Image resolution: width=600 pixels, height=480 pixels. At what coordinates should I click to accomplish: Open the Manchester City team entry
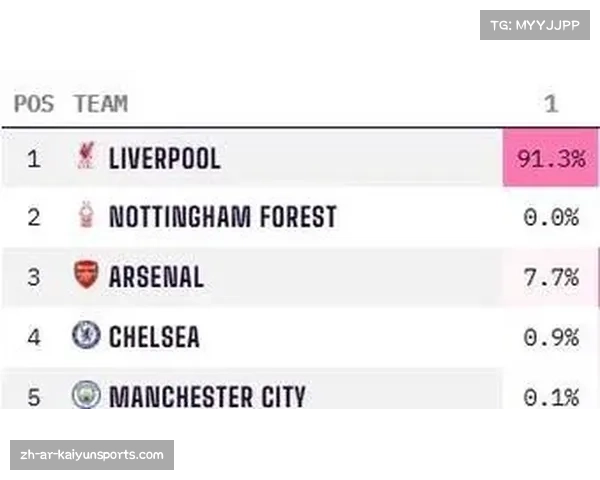pyautogui.click(x=207, y=397)
